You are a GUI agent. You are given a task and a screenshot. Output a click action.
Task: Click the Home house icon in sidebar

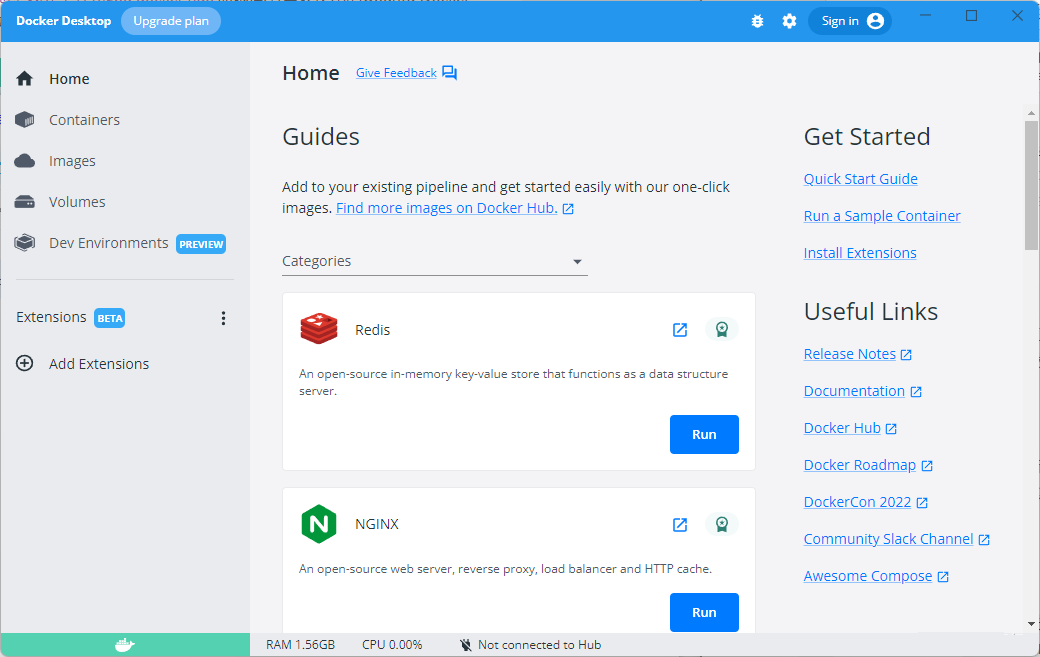pyautogui.click(x=25, y=78)
